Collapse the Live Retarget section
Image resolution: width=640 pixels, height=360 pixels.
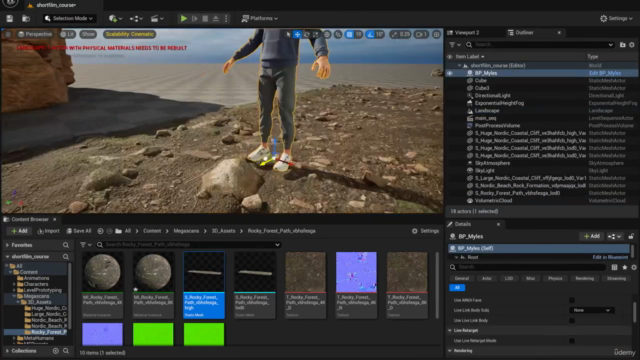click(x=450, y=331)
